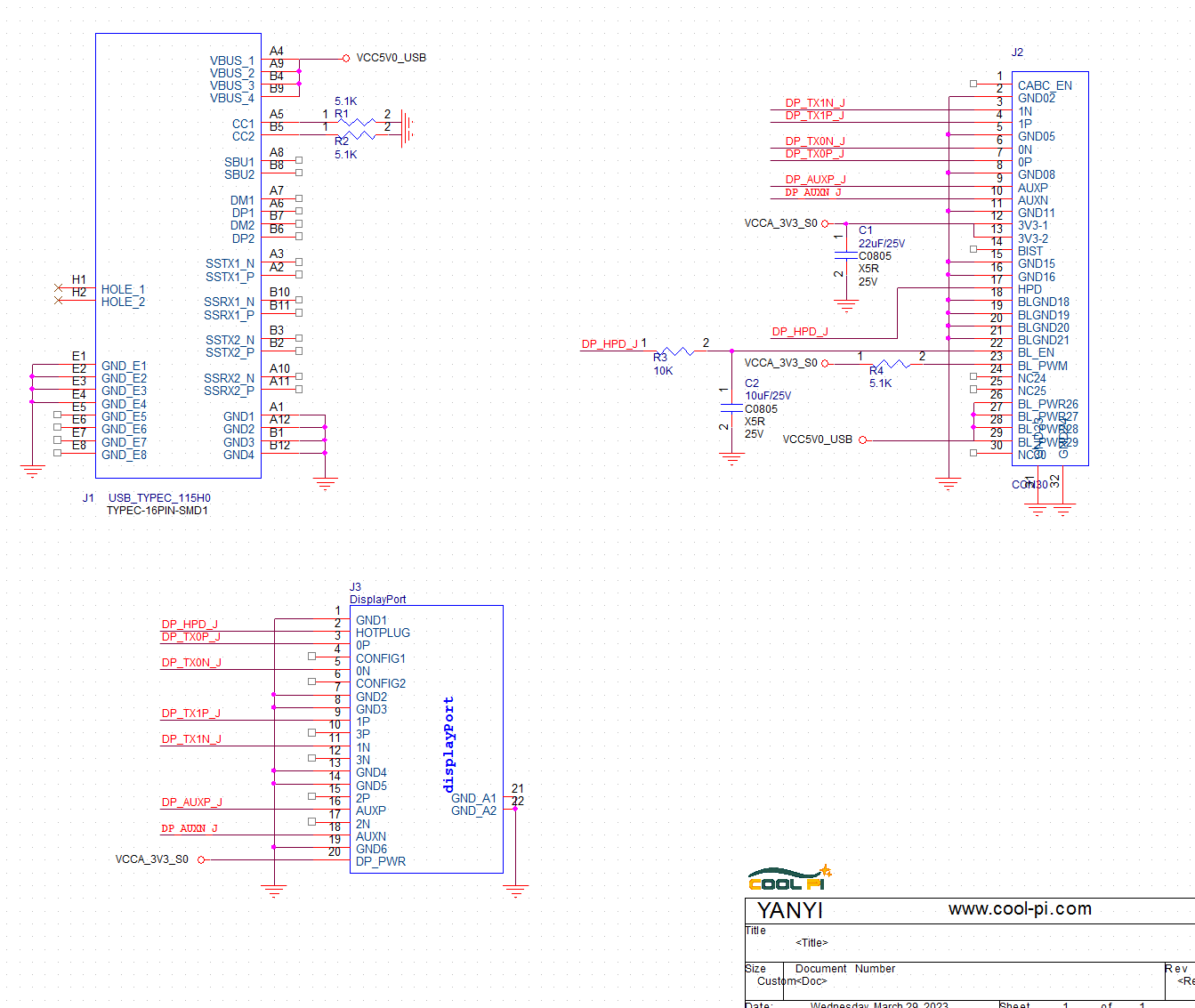This screenshot has height=1008, width=1195.
Task: Select the 22uF/25V value label of C1
Action: tap(882, 244)
